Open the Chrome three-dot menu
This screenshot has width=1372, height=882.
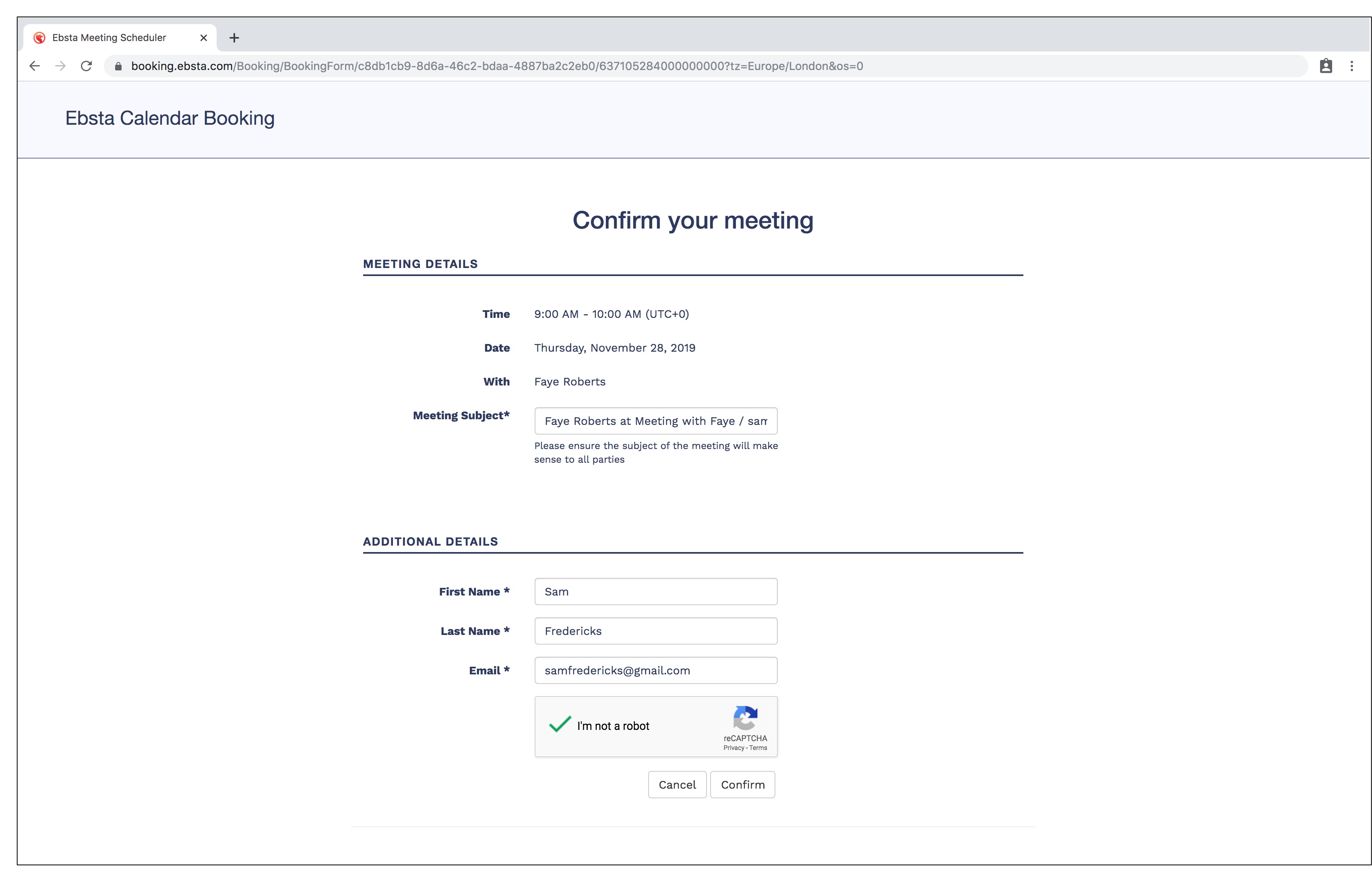1351,66
